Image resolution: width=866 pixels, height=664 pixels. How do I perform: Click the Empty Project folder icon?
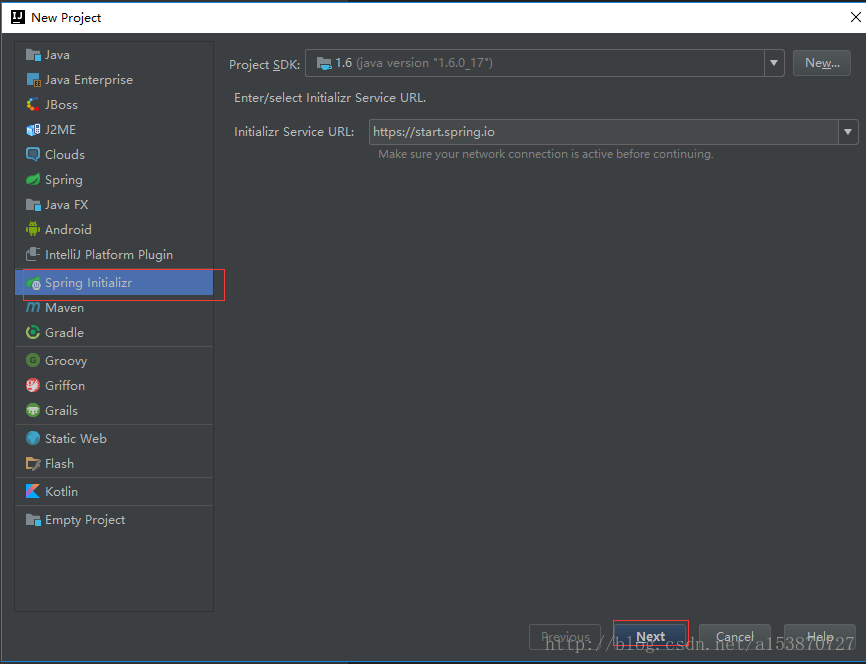point(33,519)
